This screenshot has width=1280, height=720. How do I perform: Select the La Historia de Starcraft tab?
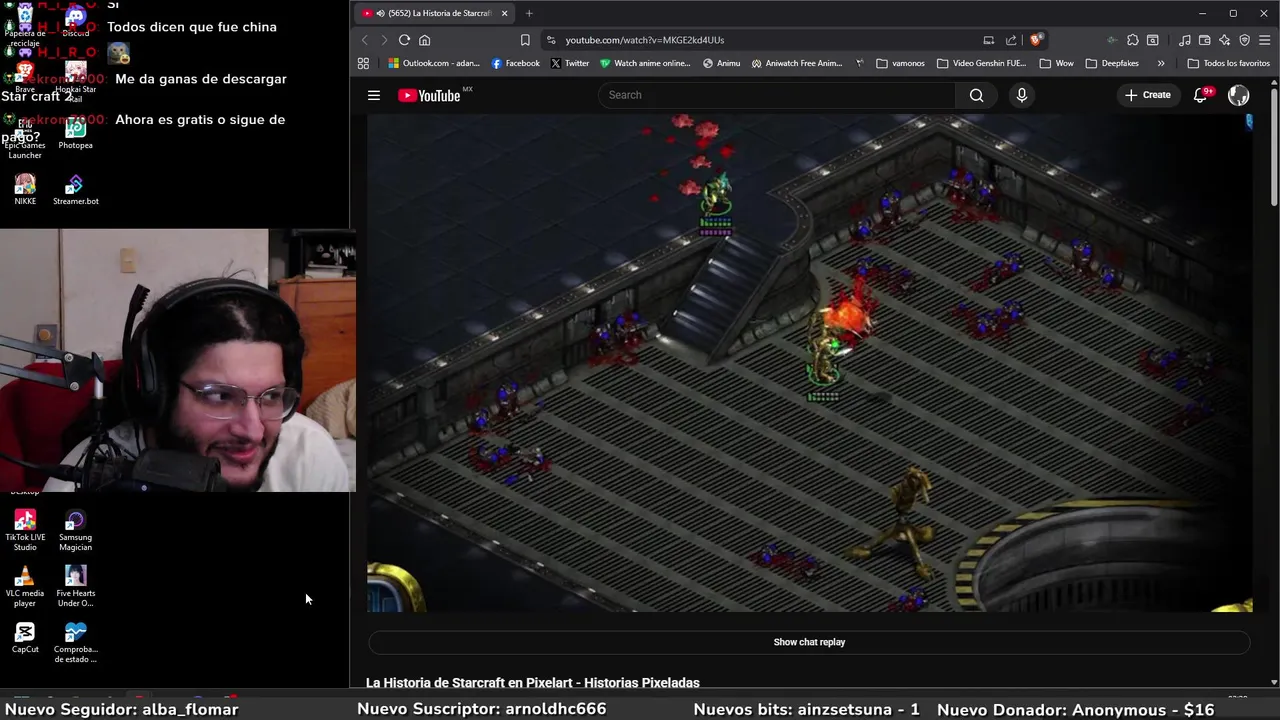click(x=436, y=13)
